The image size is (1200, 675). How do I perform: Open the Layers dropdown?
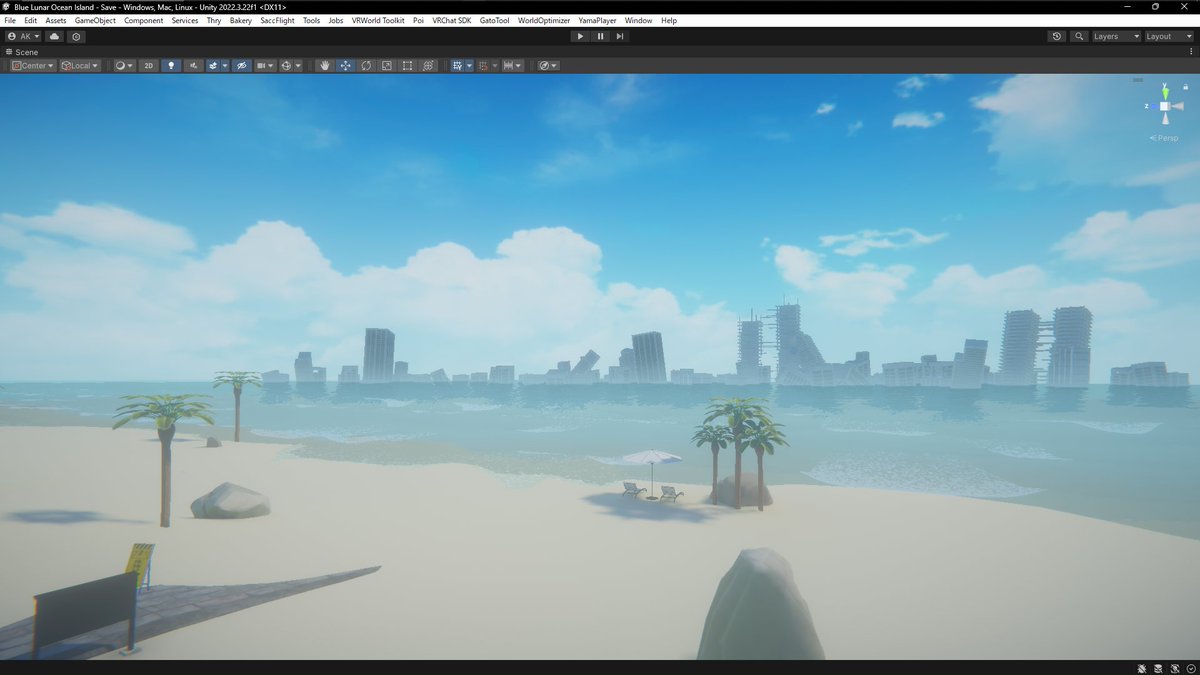point(1116,36)
